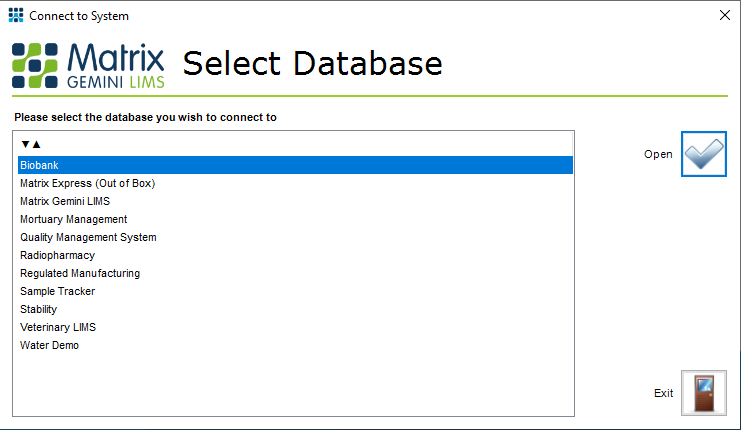Click the Exit door icon
This screenshot has width=741, height=430.
703,392
